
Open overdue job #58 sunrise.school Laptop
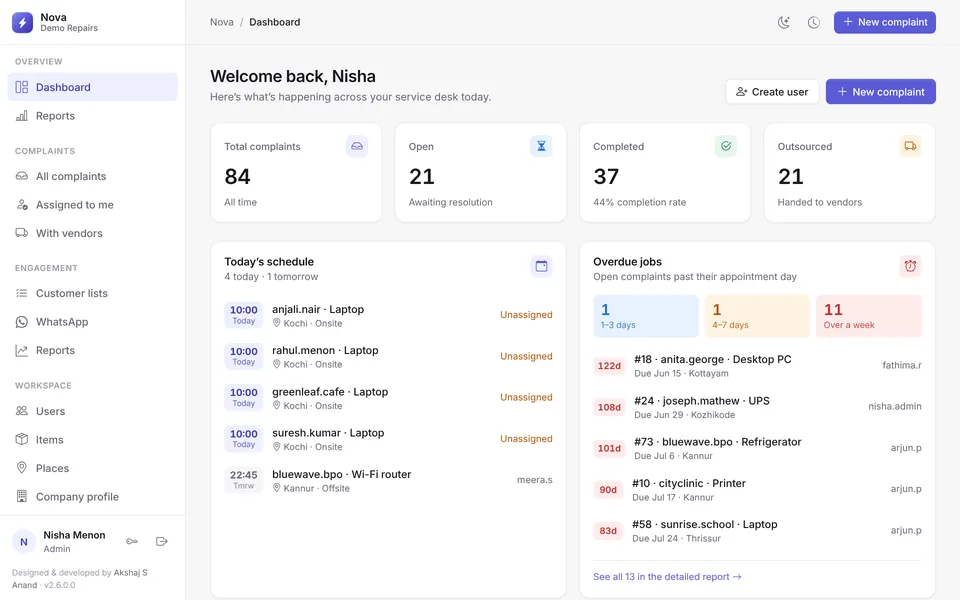(757, 531)
